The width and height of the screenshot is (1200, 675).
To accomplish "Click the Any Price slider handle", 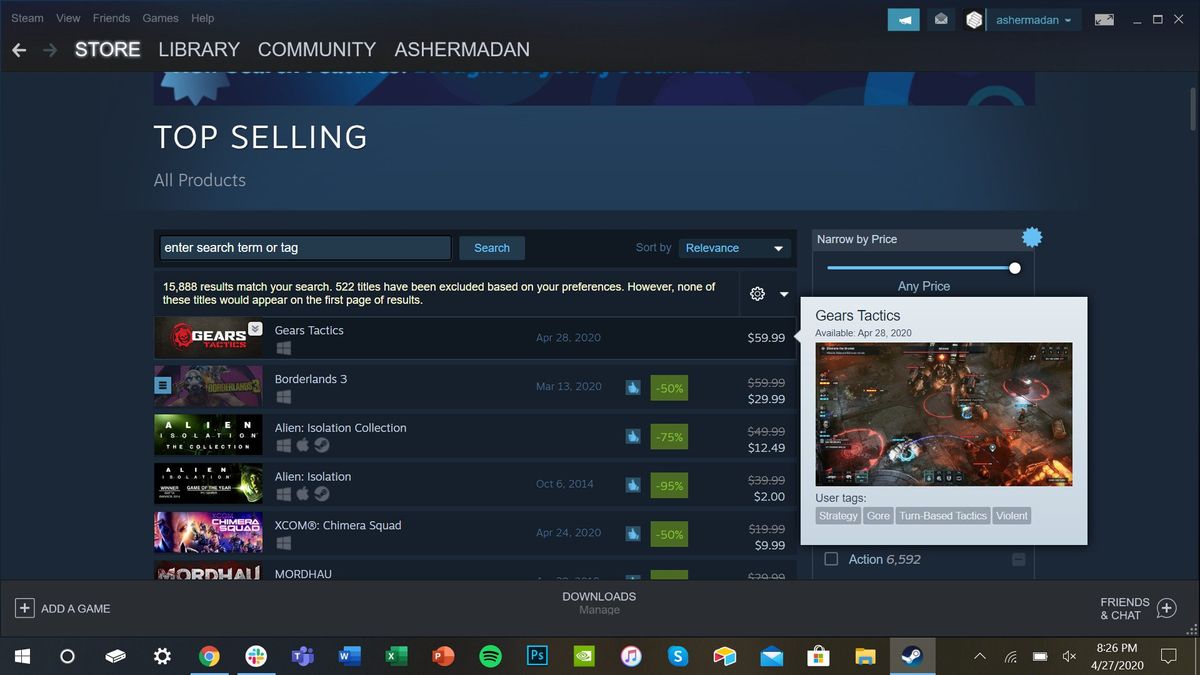I will pos(1014,268).
